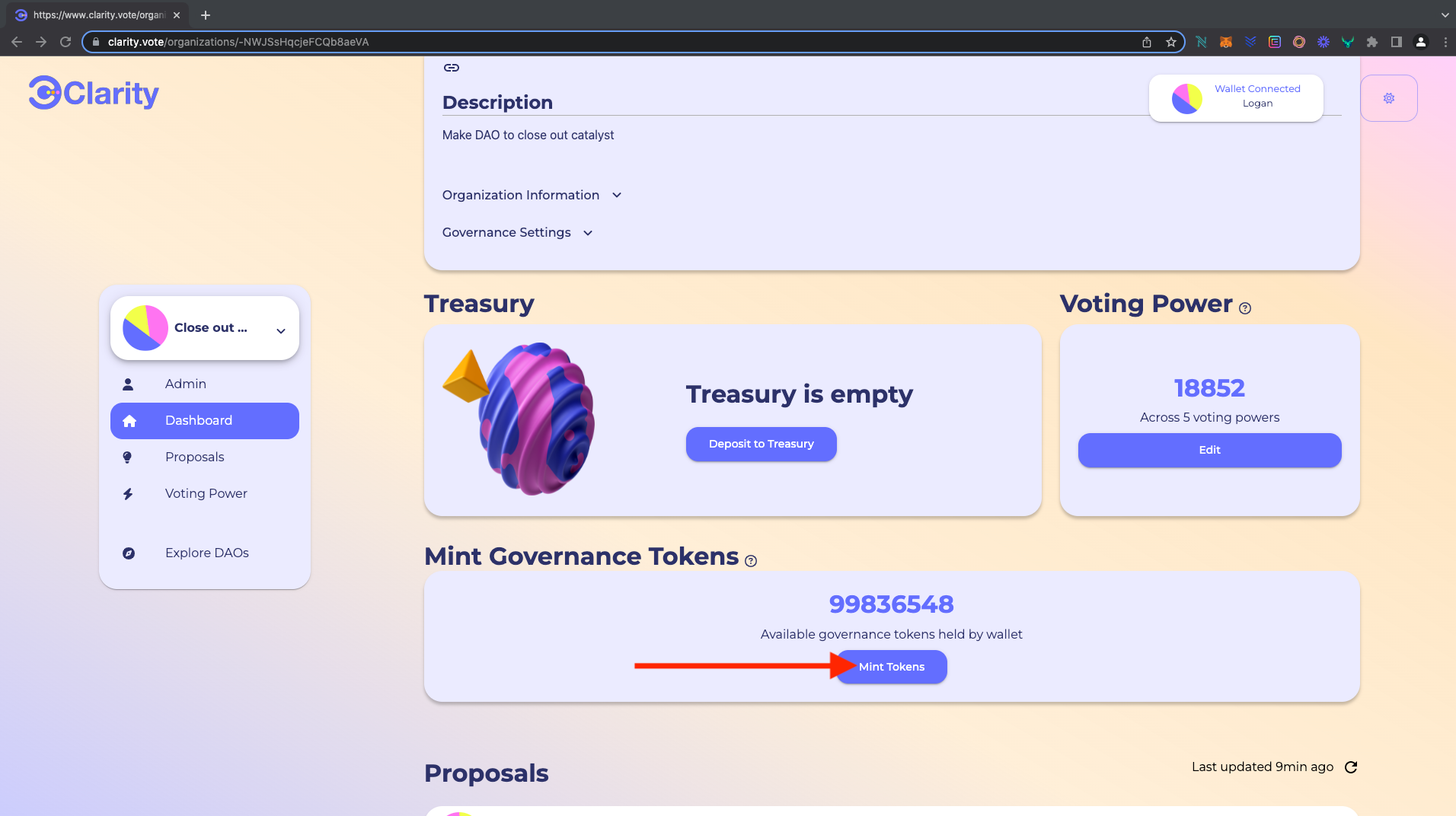Click Edit button under Voting Power
The height and width of the screenshot is (816, 1456).
(1209, 450)
